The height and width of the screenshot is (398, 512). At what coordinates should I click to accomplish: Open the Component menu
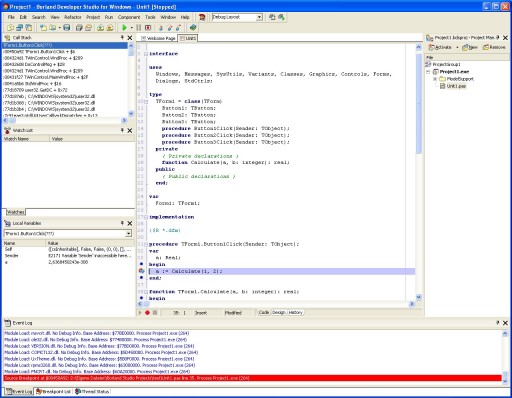[129, 17]
